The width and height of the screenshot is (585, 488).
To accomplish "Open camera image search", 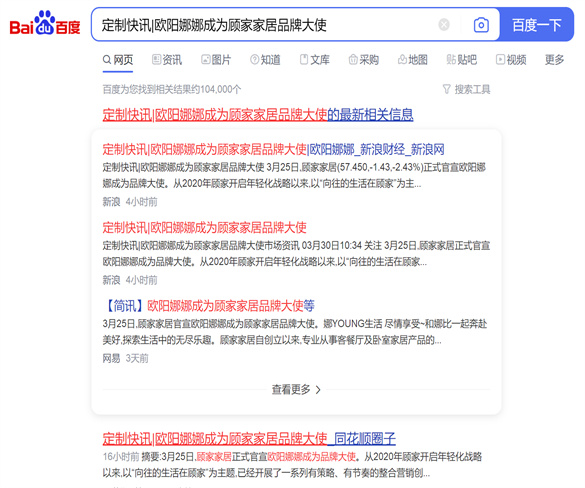I will [481, 25].
